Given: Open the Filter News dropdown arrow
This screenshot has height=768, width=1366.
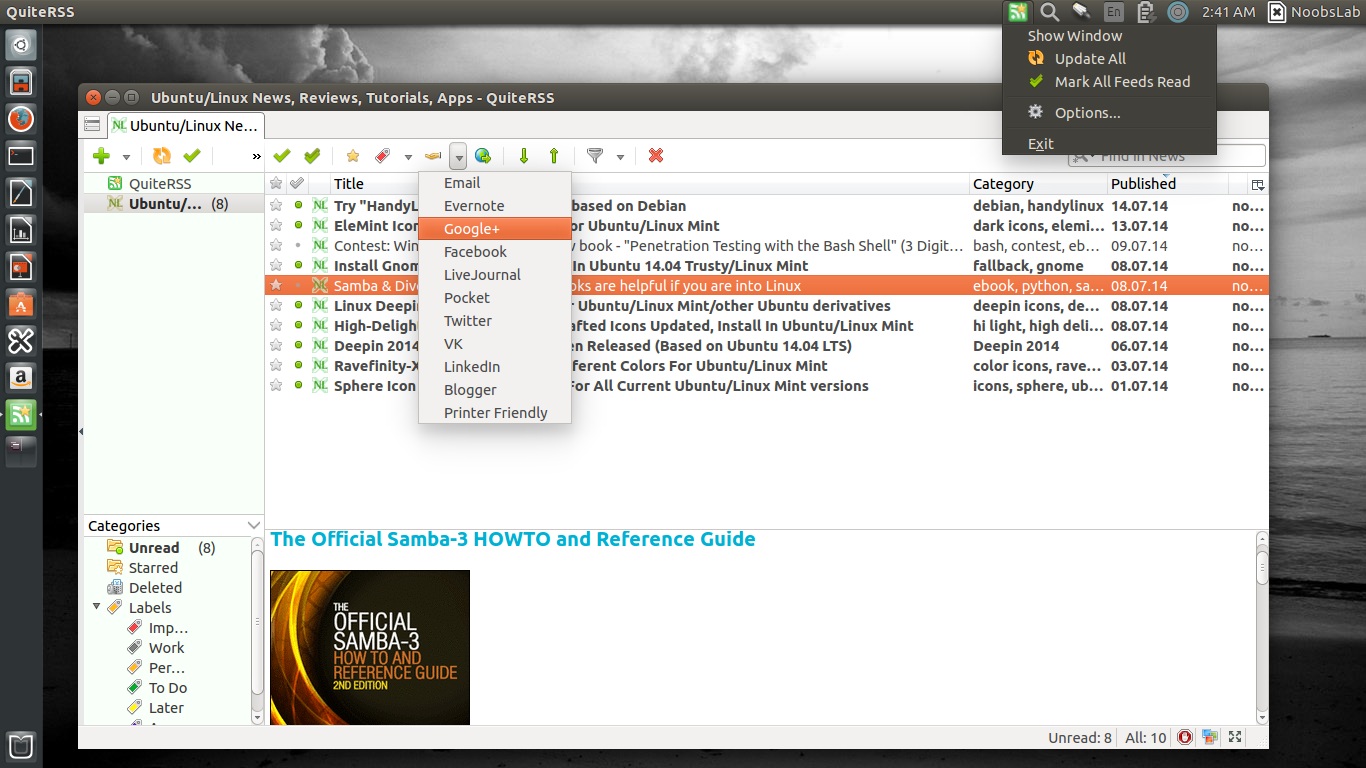Looking at the screenshot, I should click(x=620, y=157).
